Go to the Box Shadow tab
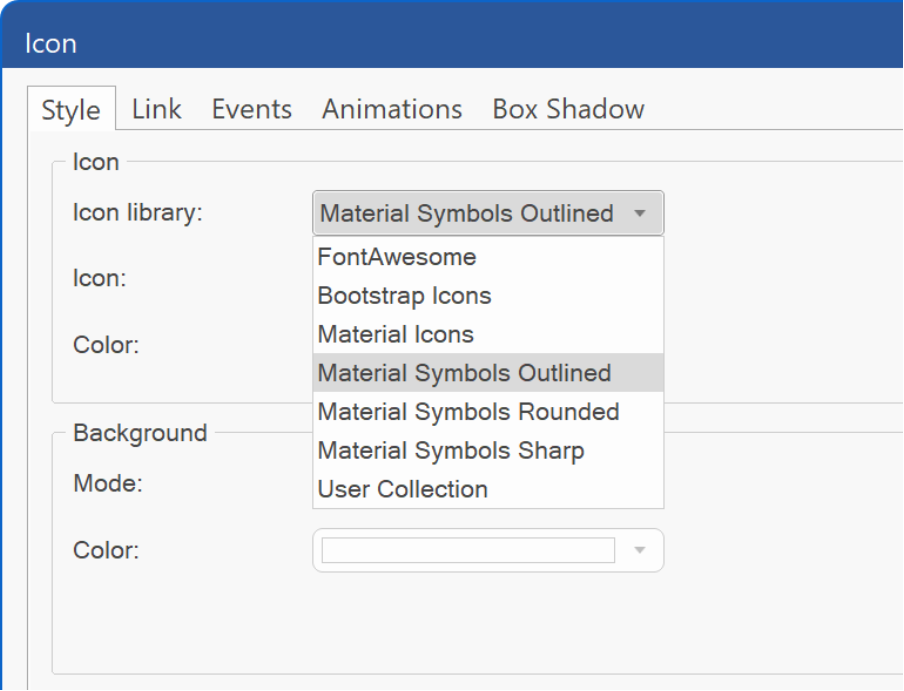The height and width of the screenshot is (691, 904). pos(568,109)
